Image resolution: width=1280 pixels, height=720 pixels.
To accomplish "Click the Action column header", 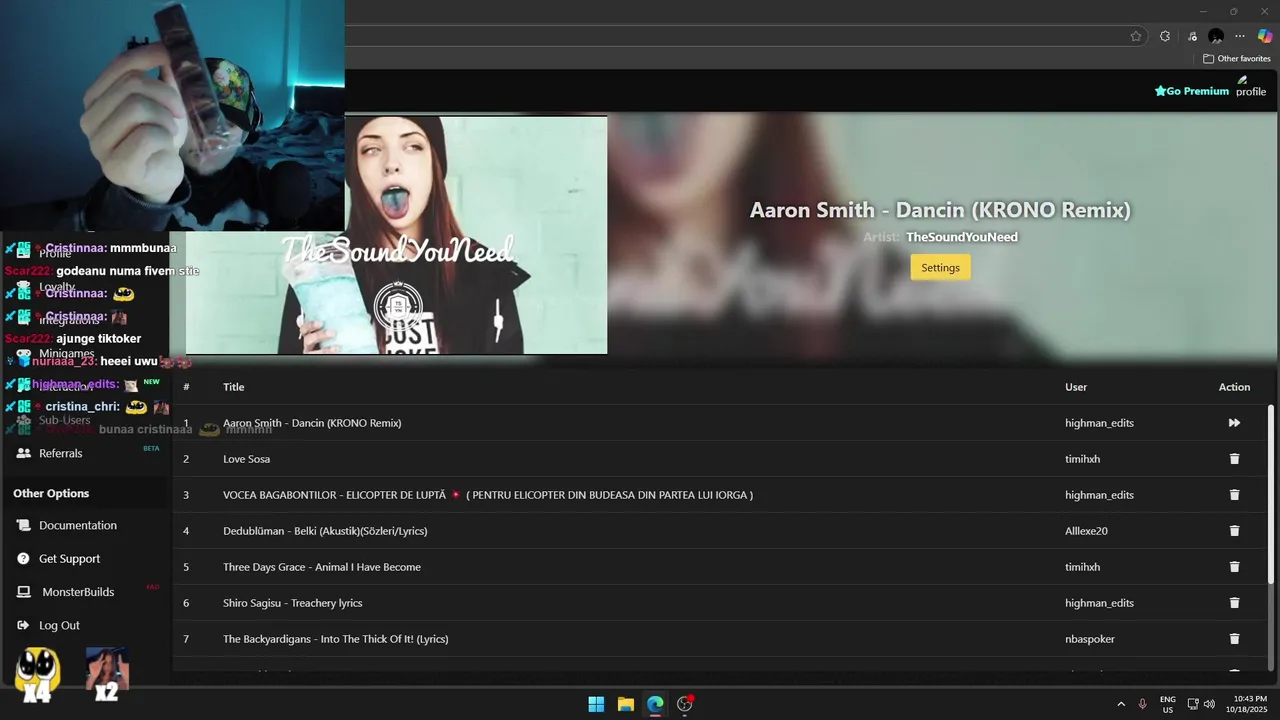I will [x=1234, y=387].
